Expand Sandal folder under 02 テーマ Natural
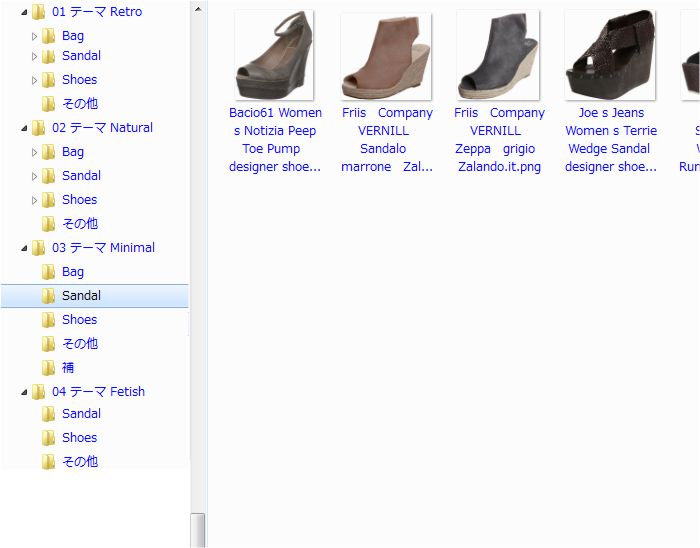 pos(34,176)
